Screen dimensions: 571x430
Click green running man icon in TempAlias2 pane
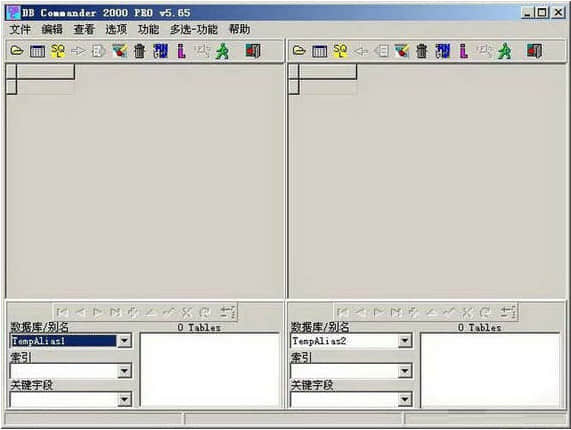(x=504, y=51)
